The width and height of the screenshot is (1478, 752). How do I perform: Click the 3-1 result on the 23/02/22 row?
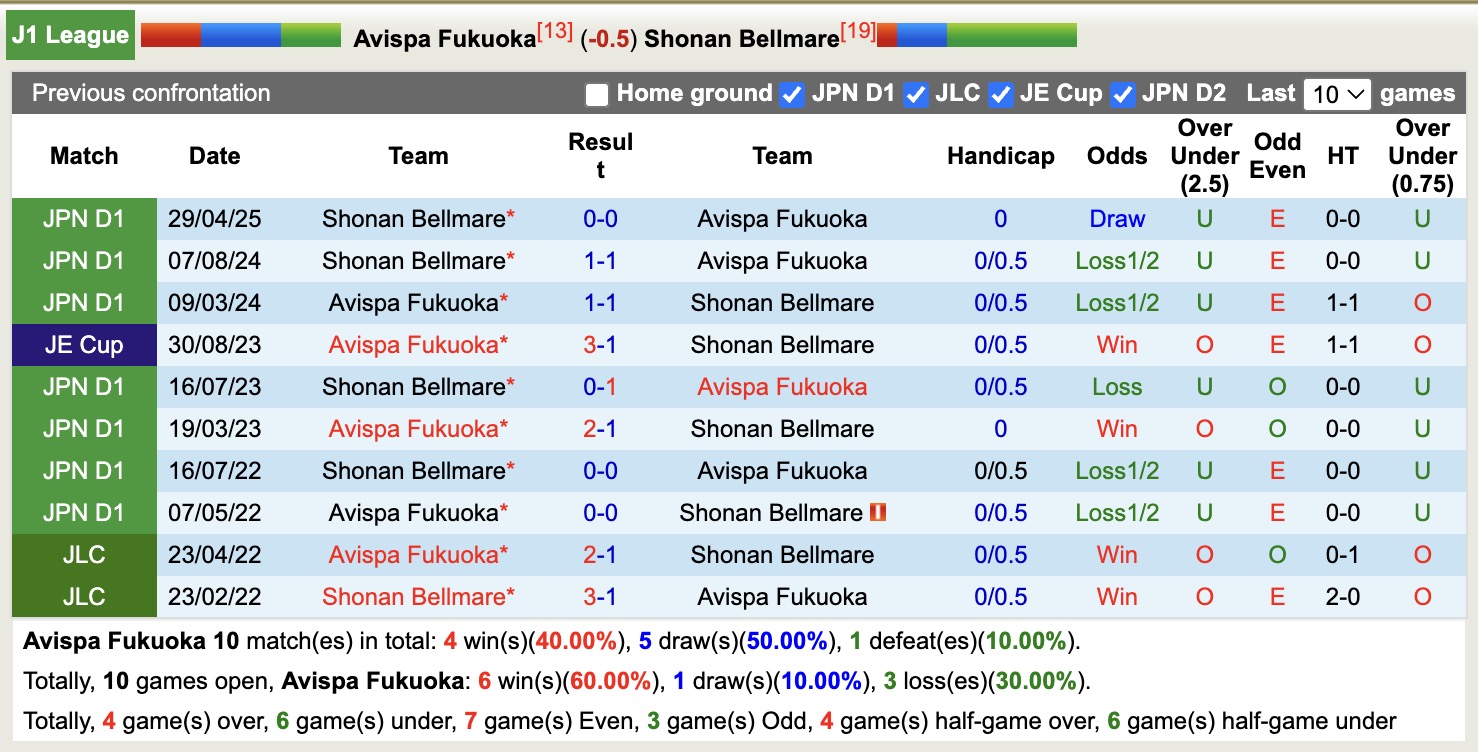tap(600, 596)
